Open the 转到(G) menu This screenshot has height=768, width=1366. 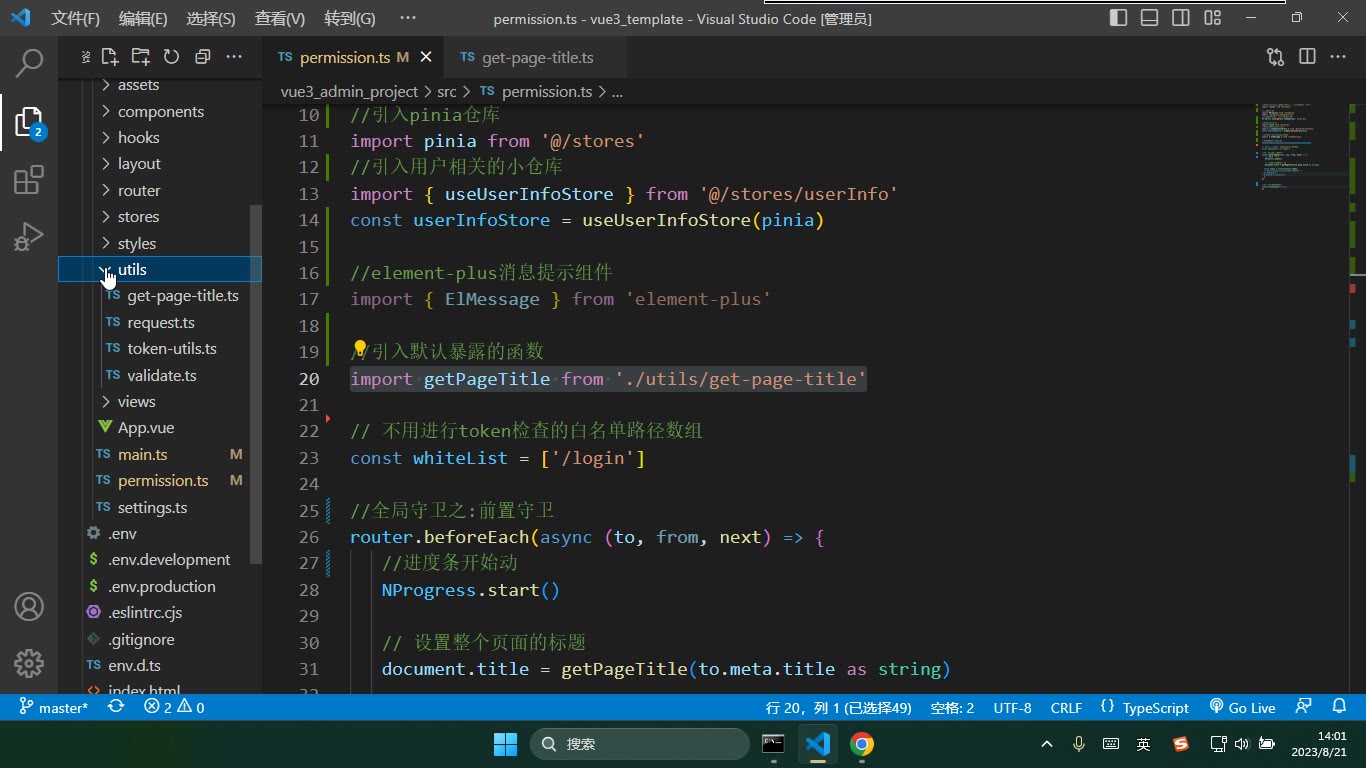point(350,18)
